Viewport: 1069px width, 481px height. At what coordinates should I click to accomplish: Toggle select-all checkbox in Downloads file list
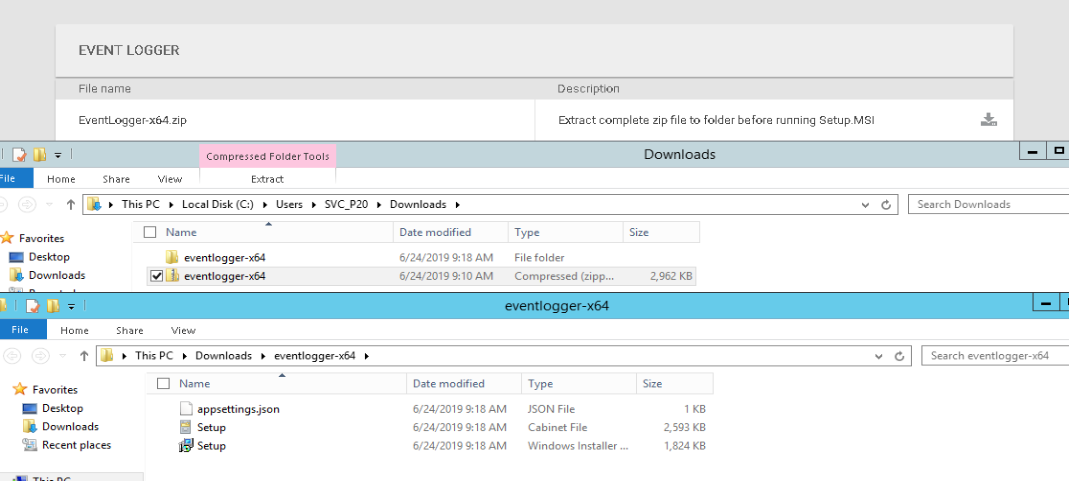(x=150, y=232)
